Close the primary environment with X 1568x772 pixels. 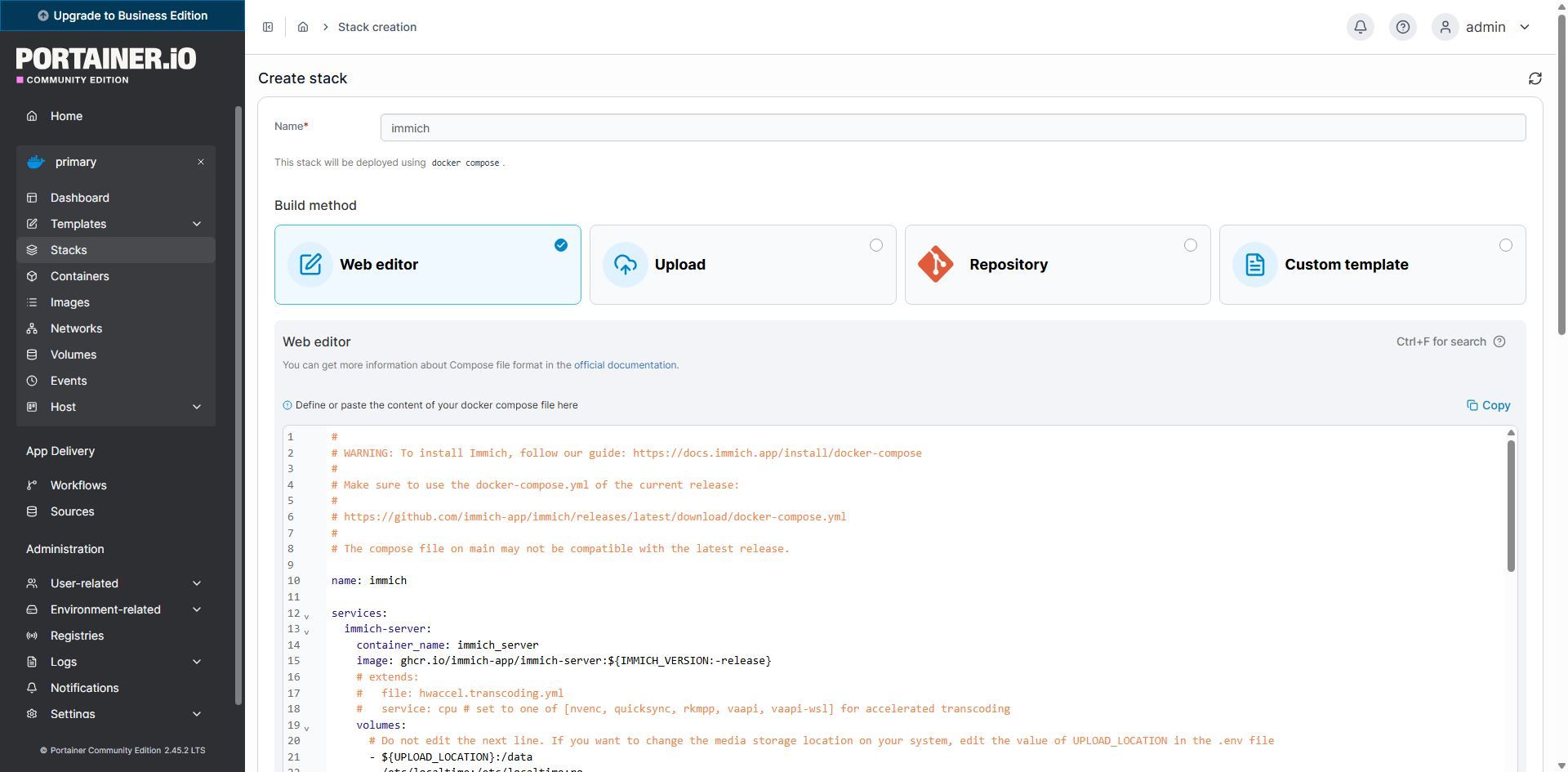(x=201, y=162)
